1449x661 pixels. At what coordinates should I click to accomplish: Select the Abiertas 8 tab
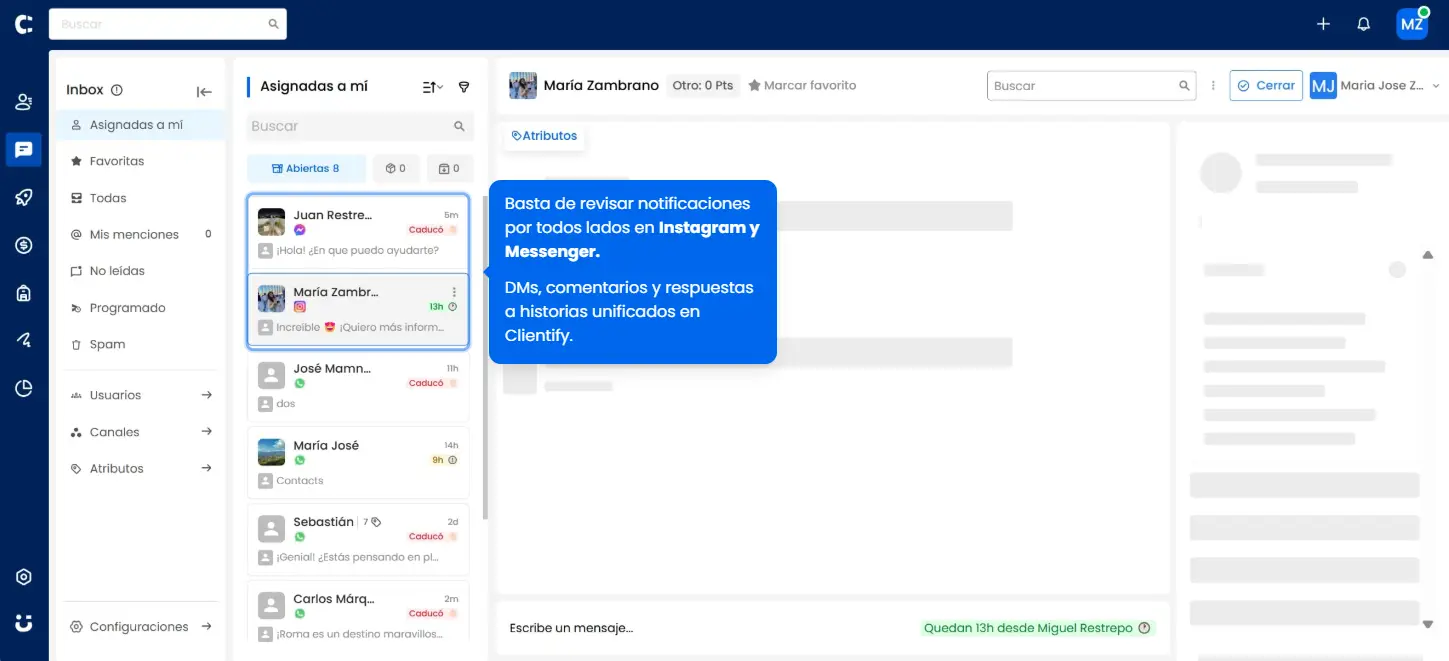tap(306, 168)
